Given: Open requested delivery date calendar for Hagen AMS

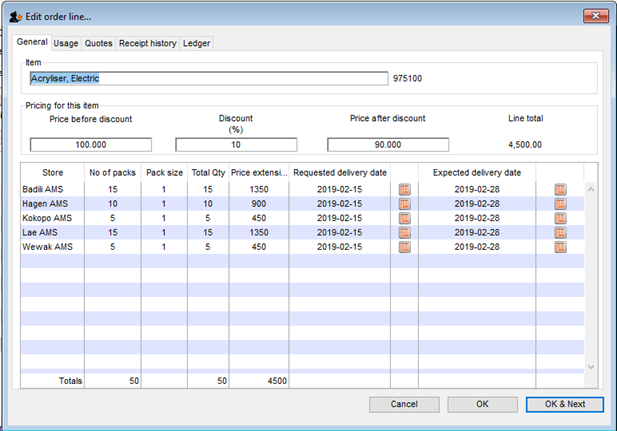Looking at the screenshot, I should [404, 203].
